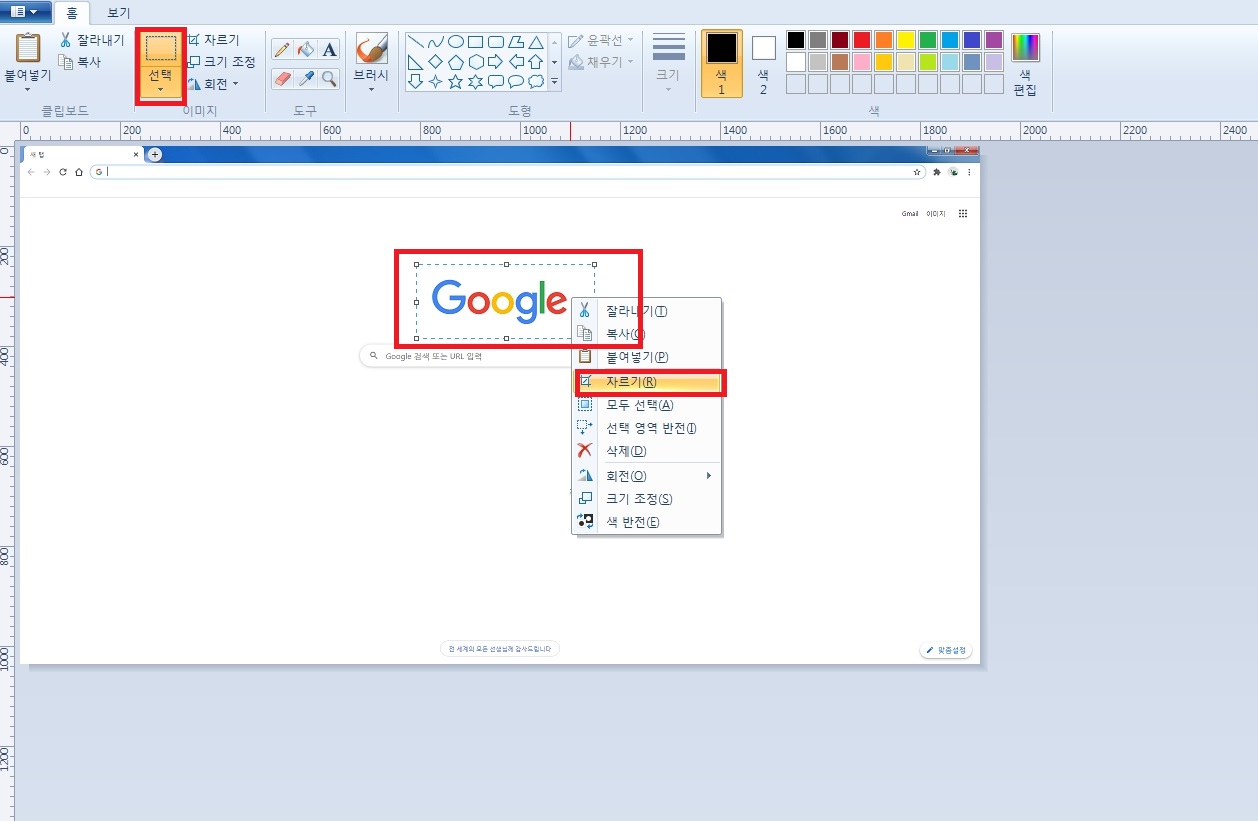Select the Fill with color bucket tool
This screenshot has height=821, width=1258.
pos(306,49)
